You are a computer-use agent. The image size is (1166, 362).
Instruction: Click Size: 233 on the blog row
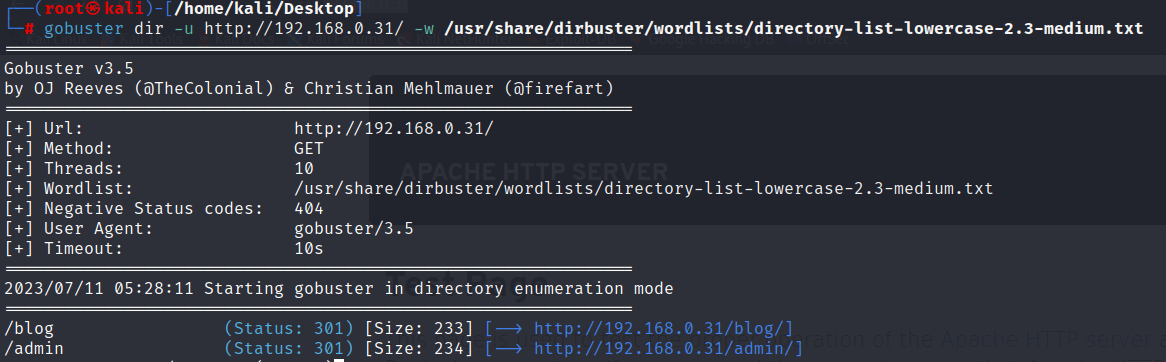coord(418,329)
